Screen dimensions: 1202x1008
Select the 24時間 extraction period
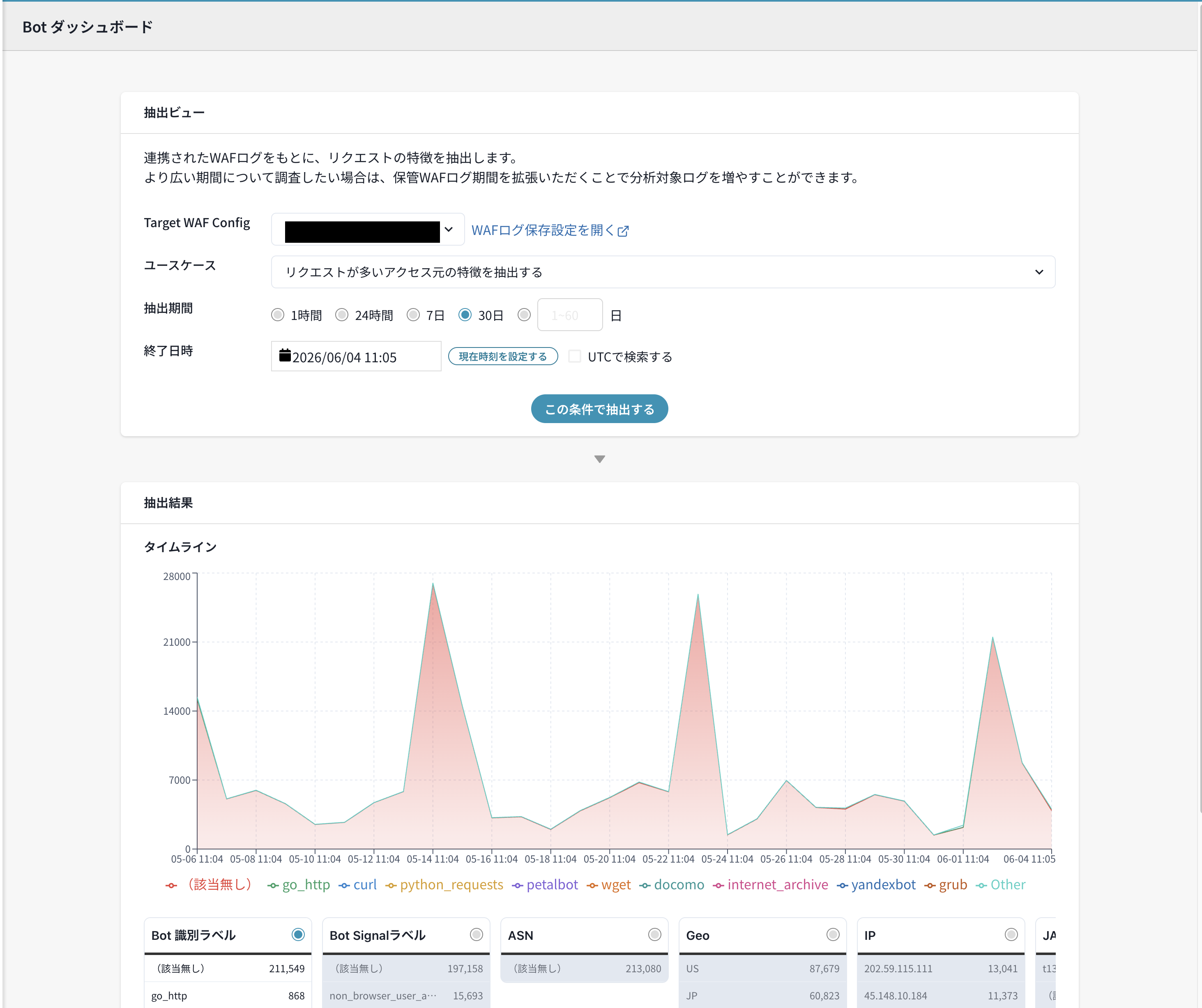click(x=342, y=315)
